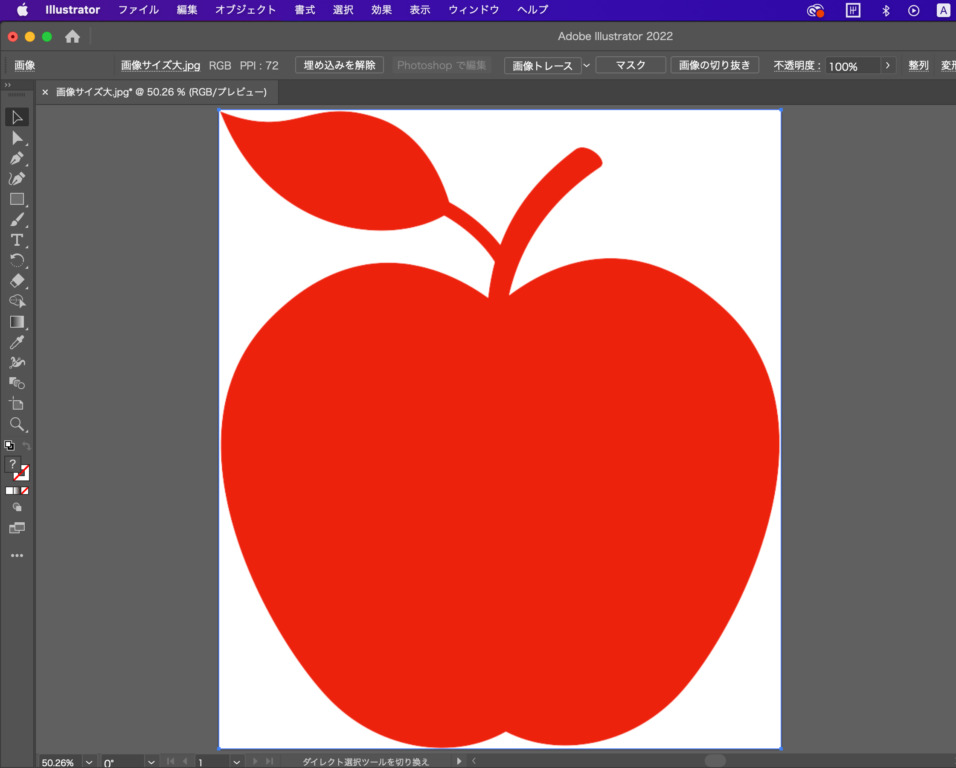The height and width of the screenshot is (768, 956).
Task: Select the Live Paint / blend shapes tool
Action: [x=16, y=383]
